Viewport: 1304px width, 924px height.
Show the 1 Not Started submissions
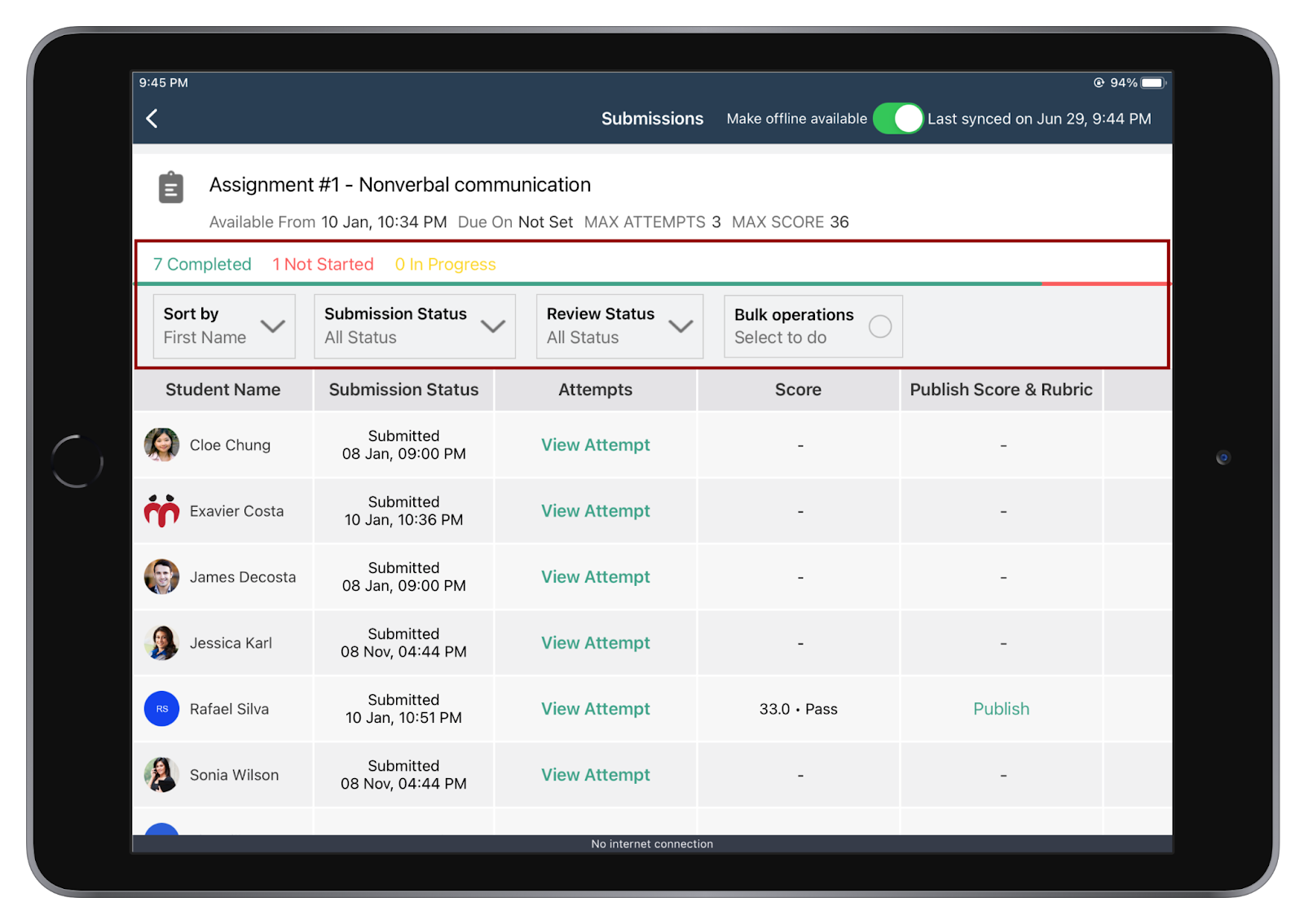(x=323, y=264)
